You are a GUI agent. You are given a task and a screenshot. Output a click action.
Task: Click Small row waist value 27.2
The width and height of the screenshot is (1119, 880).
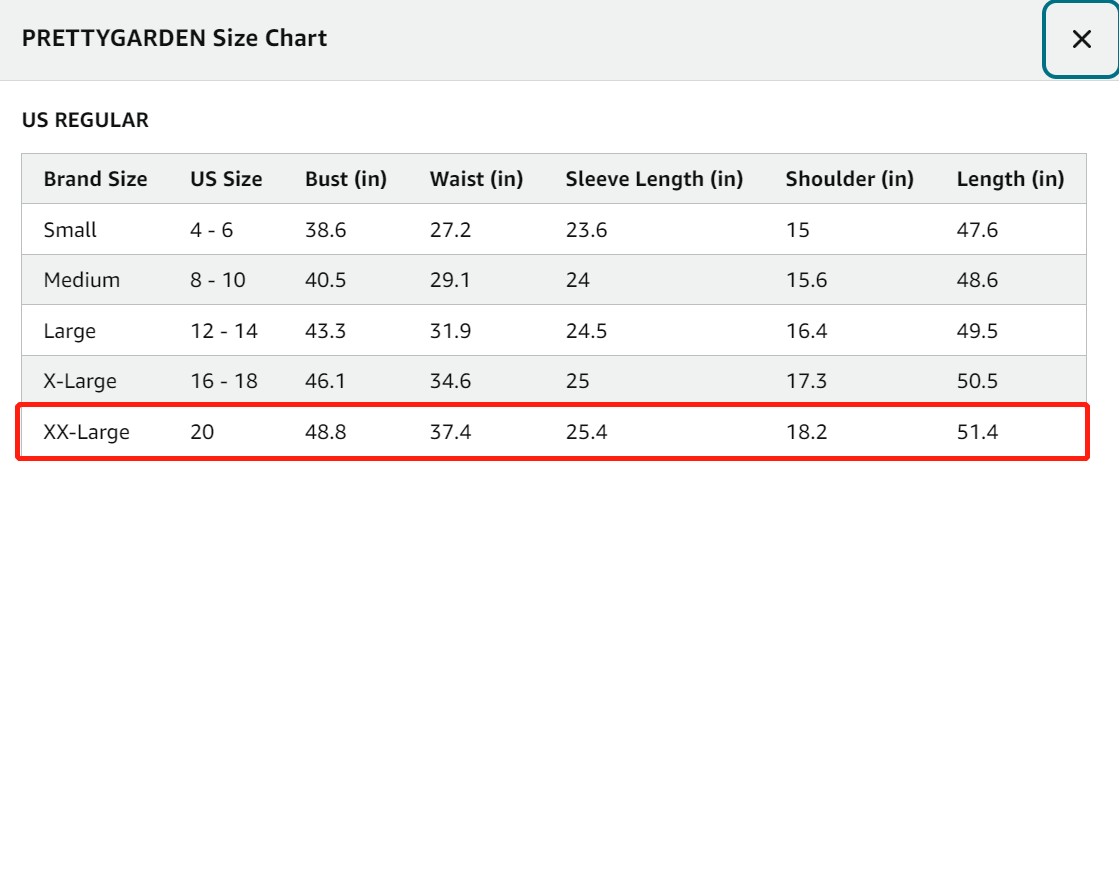coord(450,230)
